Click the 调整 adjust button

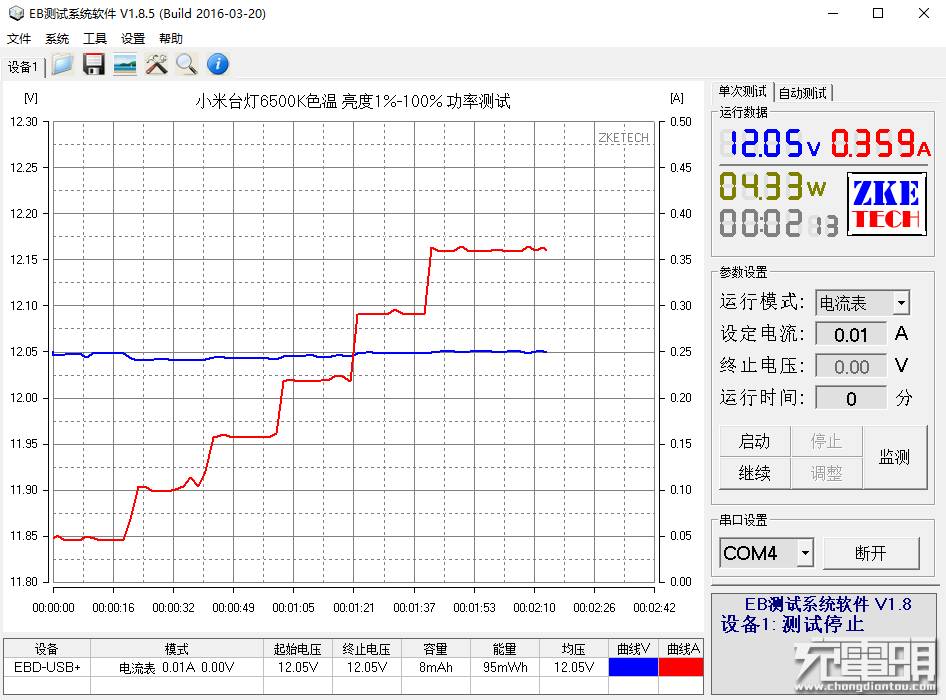tap(826, 472)
